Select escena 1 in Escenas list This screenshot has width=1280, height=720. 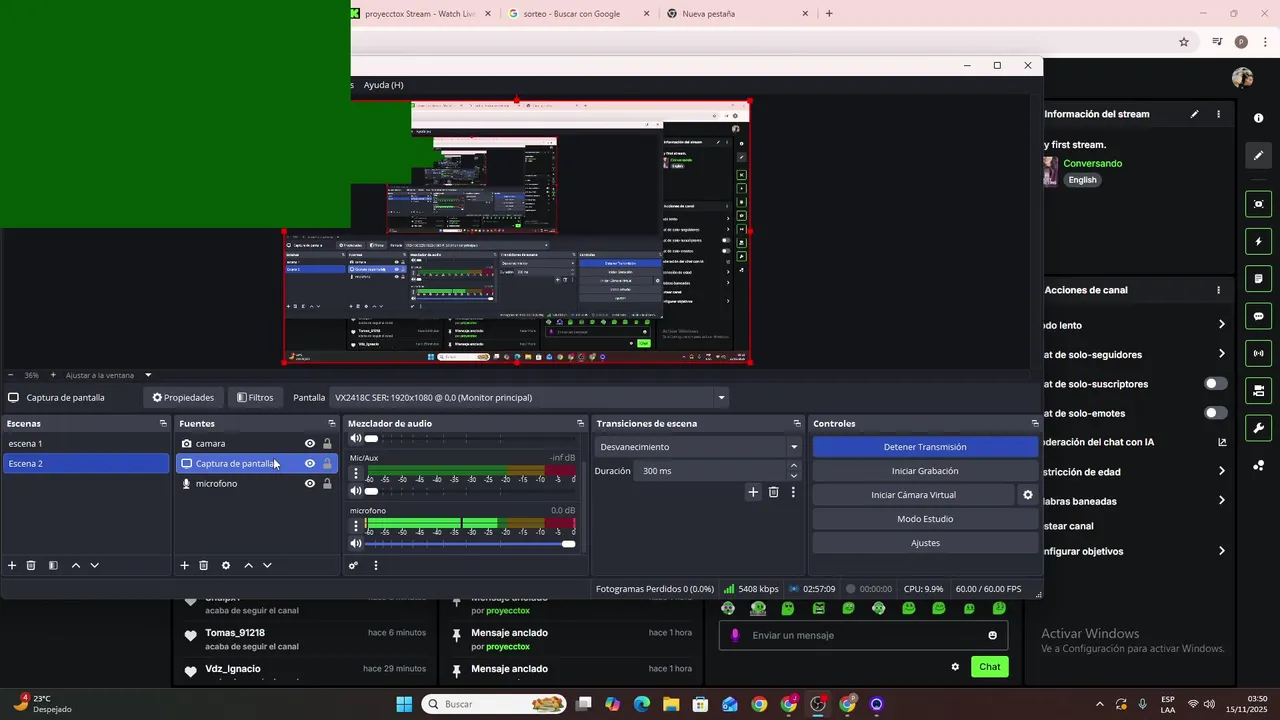(x=86, y=444)
